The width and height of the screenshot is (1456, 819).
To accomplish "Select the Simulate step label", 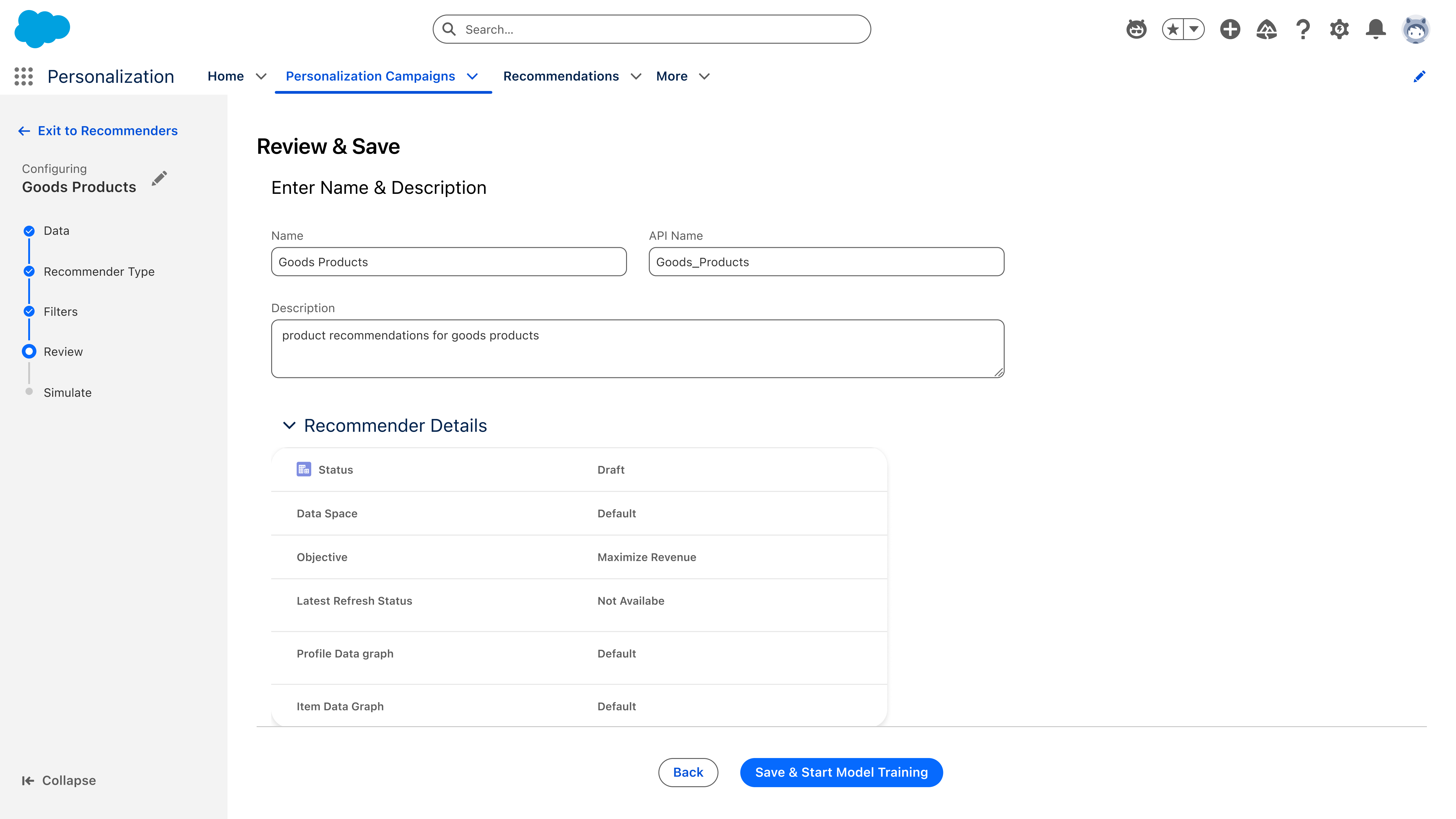I will 67,392.
